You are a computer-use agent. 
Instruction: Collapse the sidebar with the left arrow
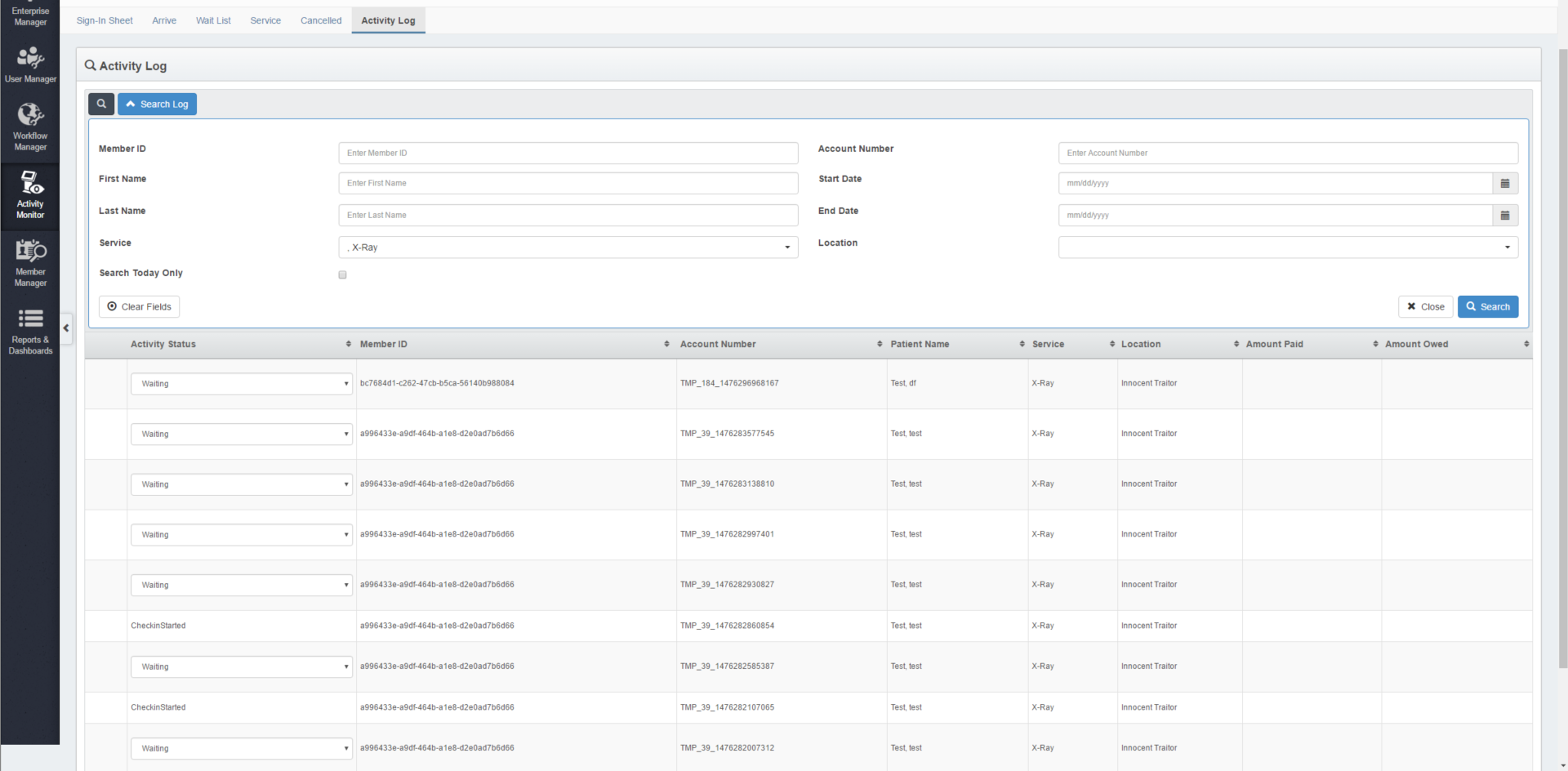tap(66, 328)
